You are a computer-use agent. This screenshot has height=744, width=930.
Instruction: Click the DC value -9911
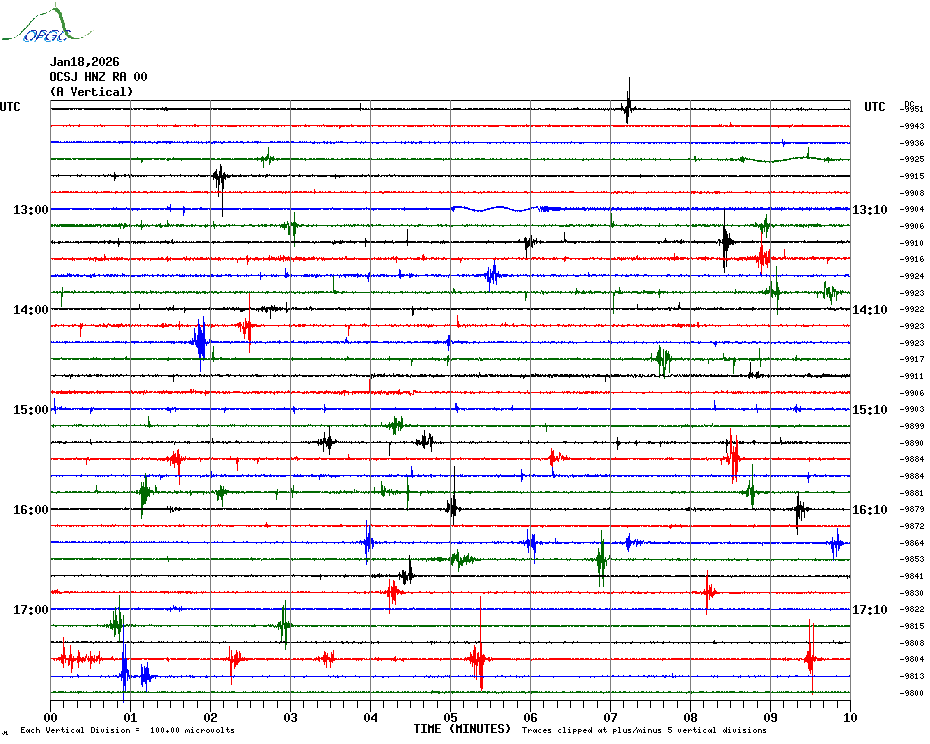912,376
